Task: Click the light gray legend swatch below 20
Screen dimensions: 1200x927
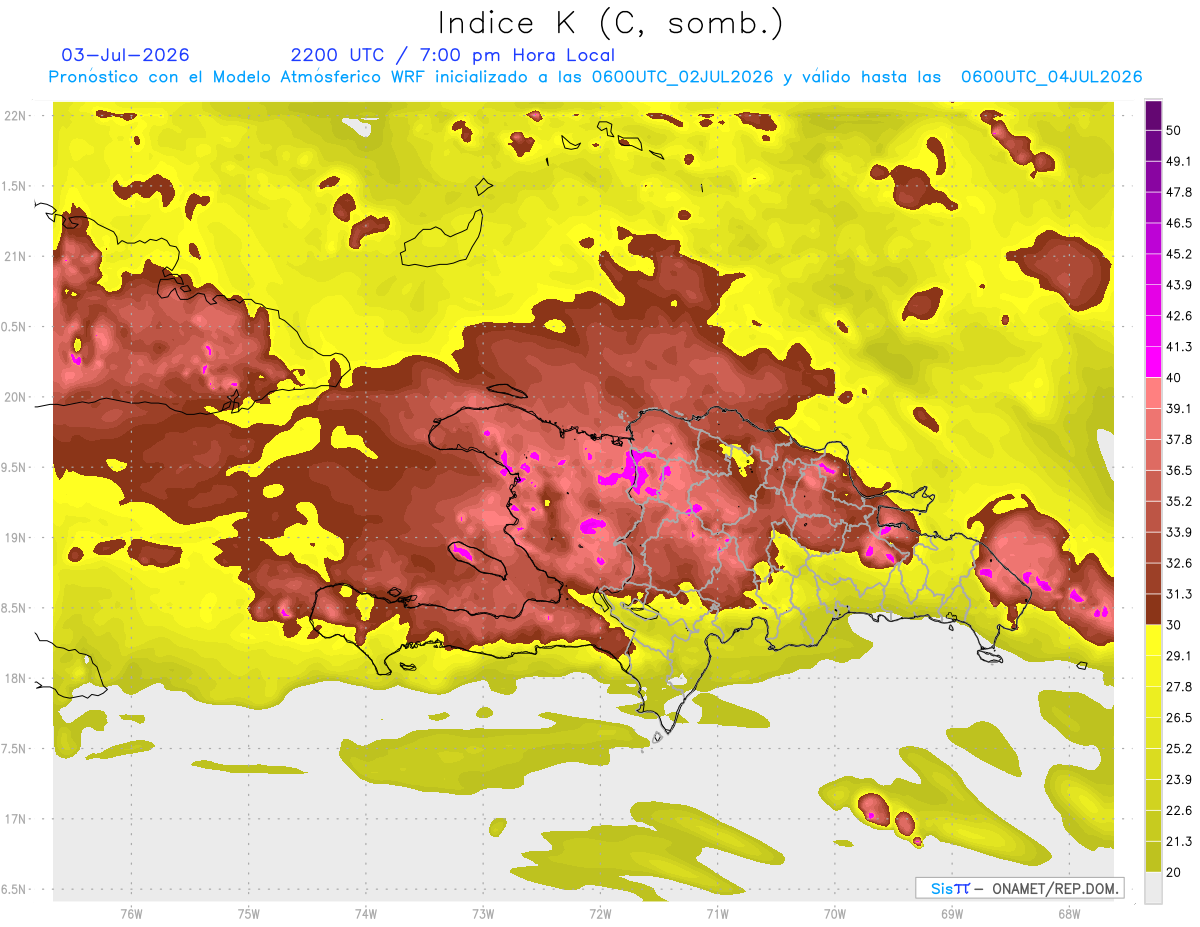Action: click(1153, 887)
